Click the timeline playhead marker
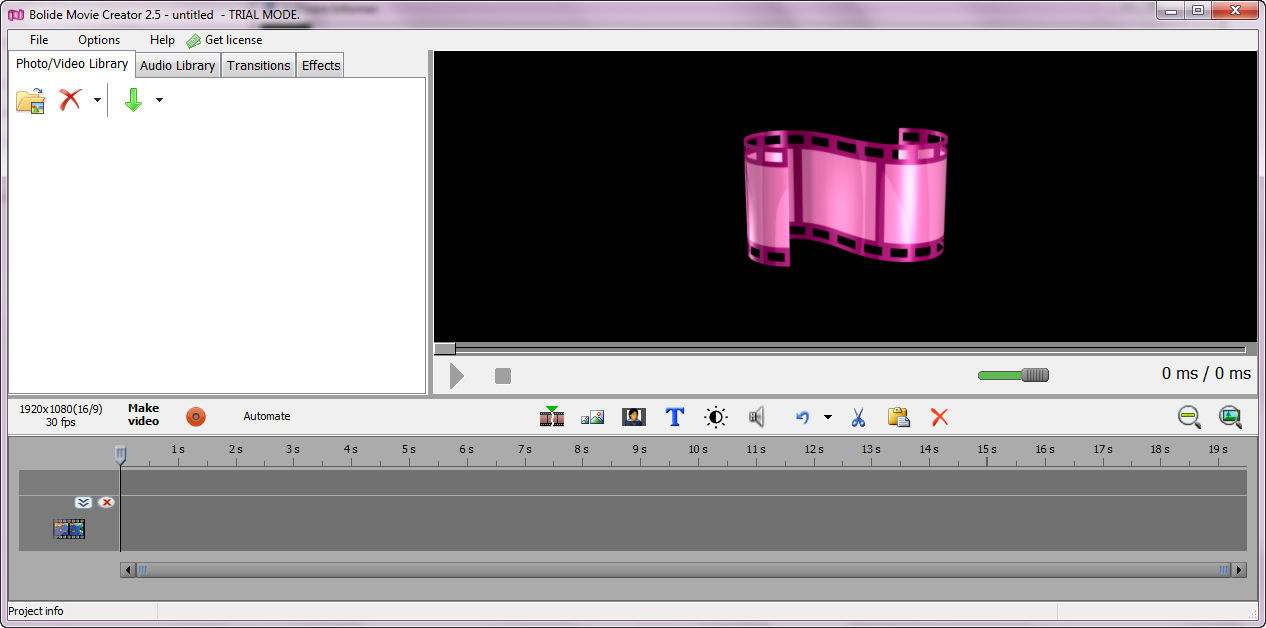 (x=121, y=455)
